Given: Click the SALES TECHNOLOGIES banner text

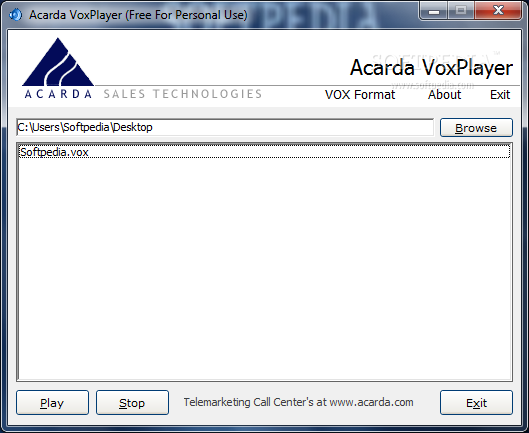Looking at the screenshot, I should (183, 94).
